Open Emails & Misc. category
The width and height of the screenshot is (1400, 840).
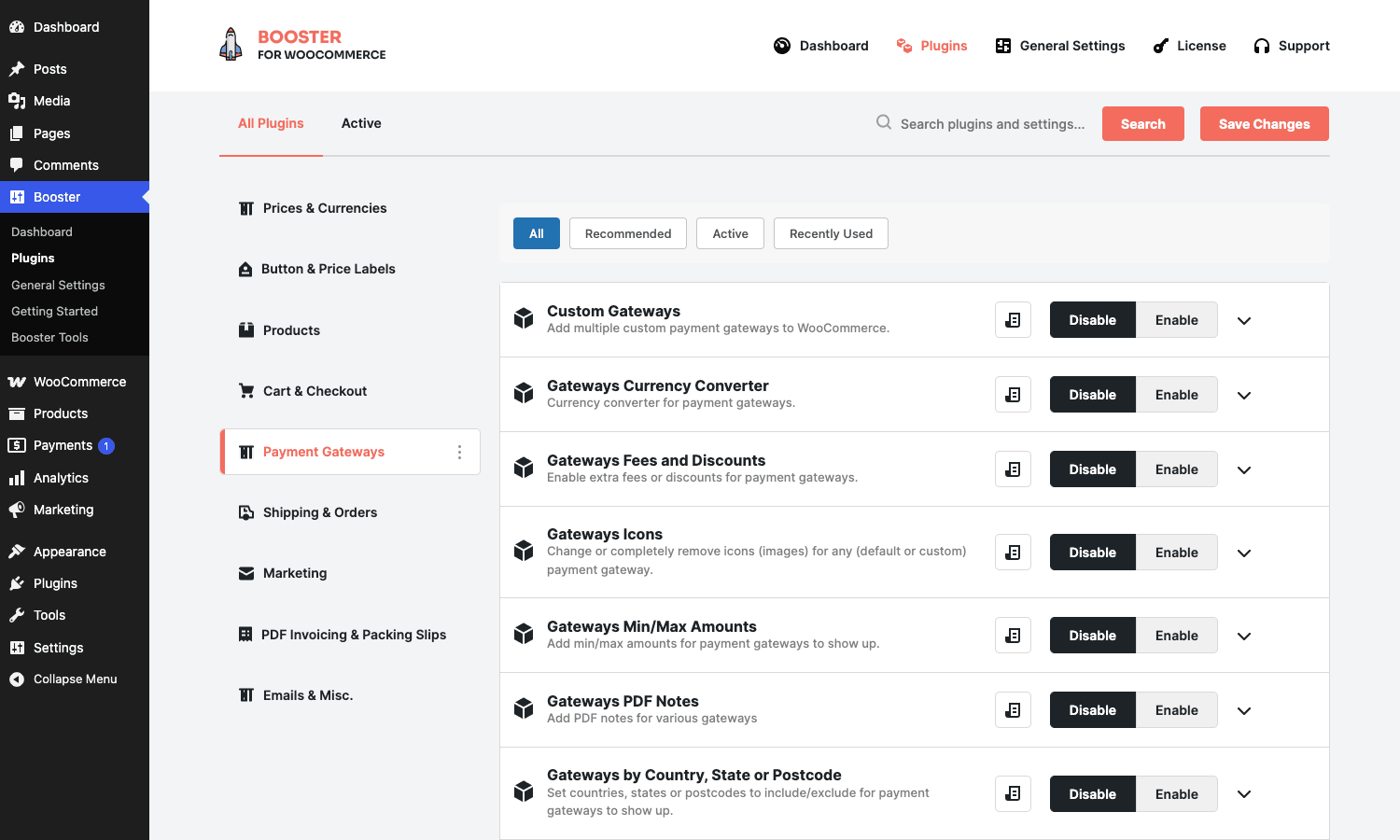coord(308,695)
